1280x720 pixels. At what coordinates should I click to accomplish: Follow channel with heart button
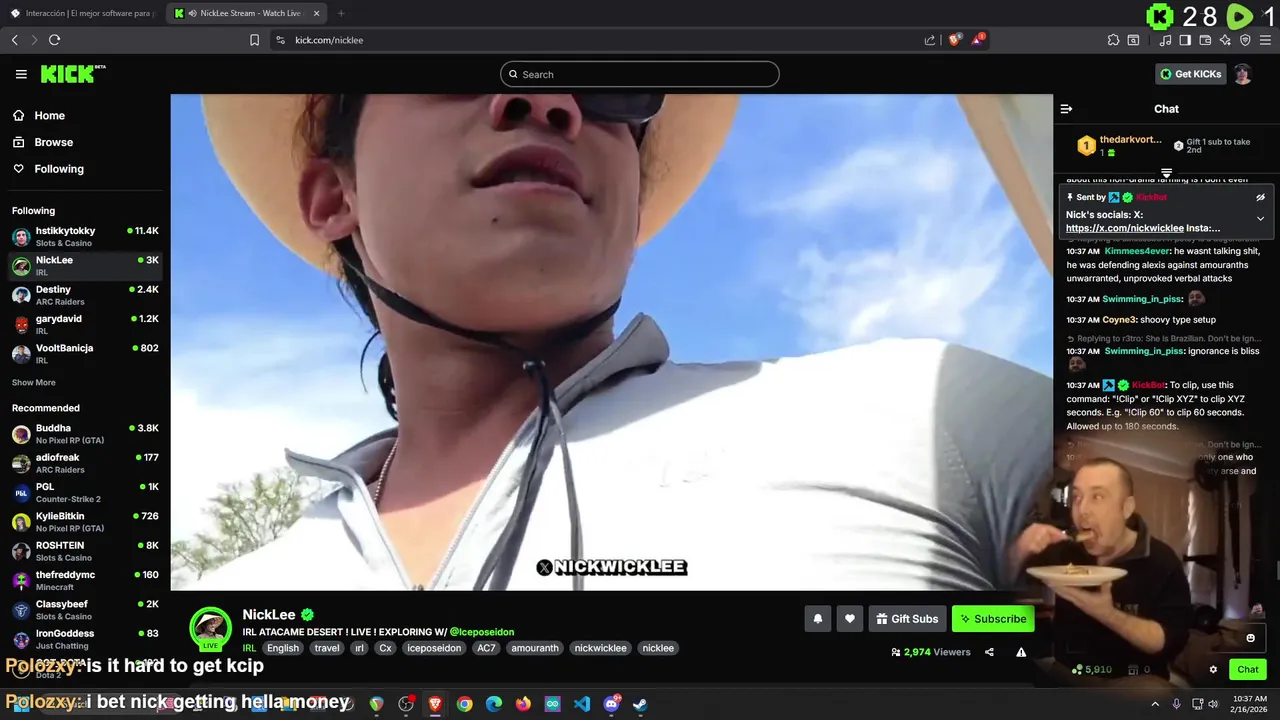click(850, 619)
